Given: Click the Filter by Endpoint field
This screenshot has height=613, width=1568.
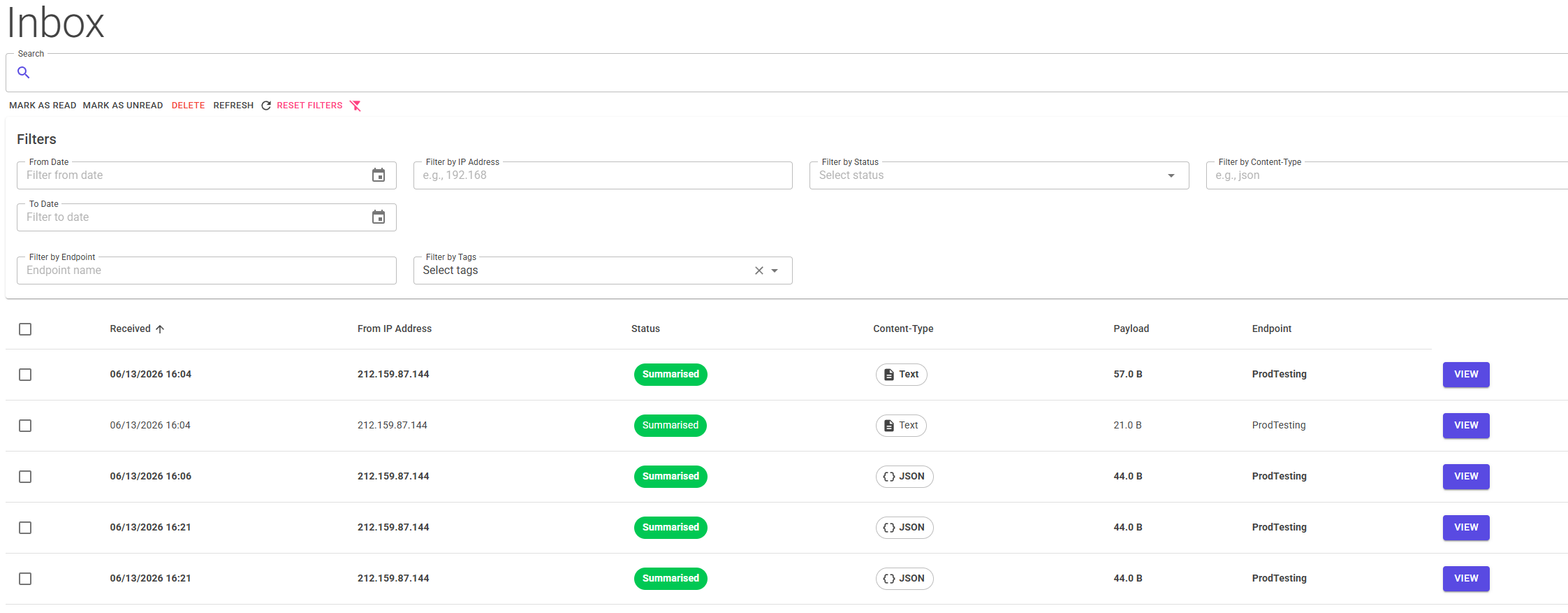Looking at the screenshot, I should [207, 271].
